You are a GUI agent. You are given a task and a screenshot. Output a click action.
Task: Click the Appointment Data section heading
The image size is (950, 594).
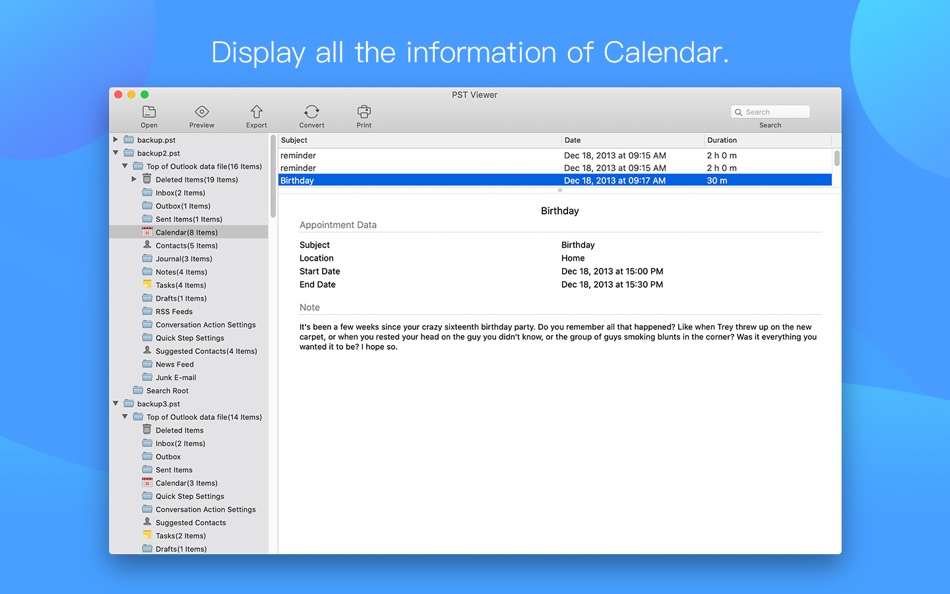pyautogui.click(x=337, y=225)
